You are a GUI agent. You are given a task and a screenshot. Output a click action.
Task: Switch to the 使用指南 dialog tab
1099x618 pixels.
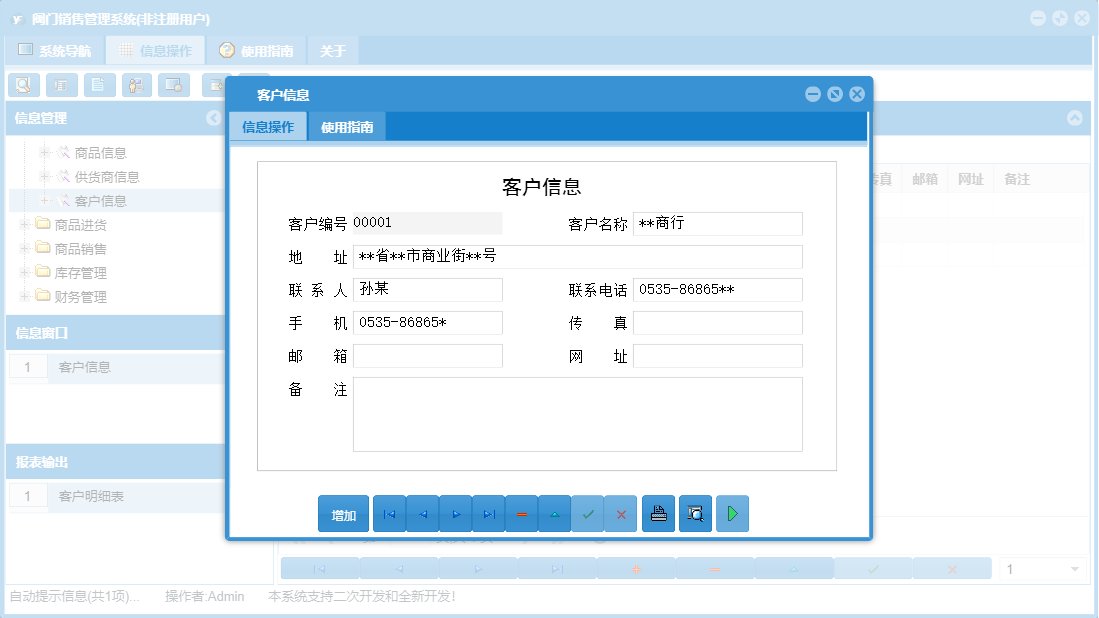click(347, 126)
